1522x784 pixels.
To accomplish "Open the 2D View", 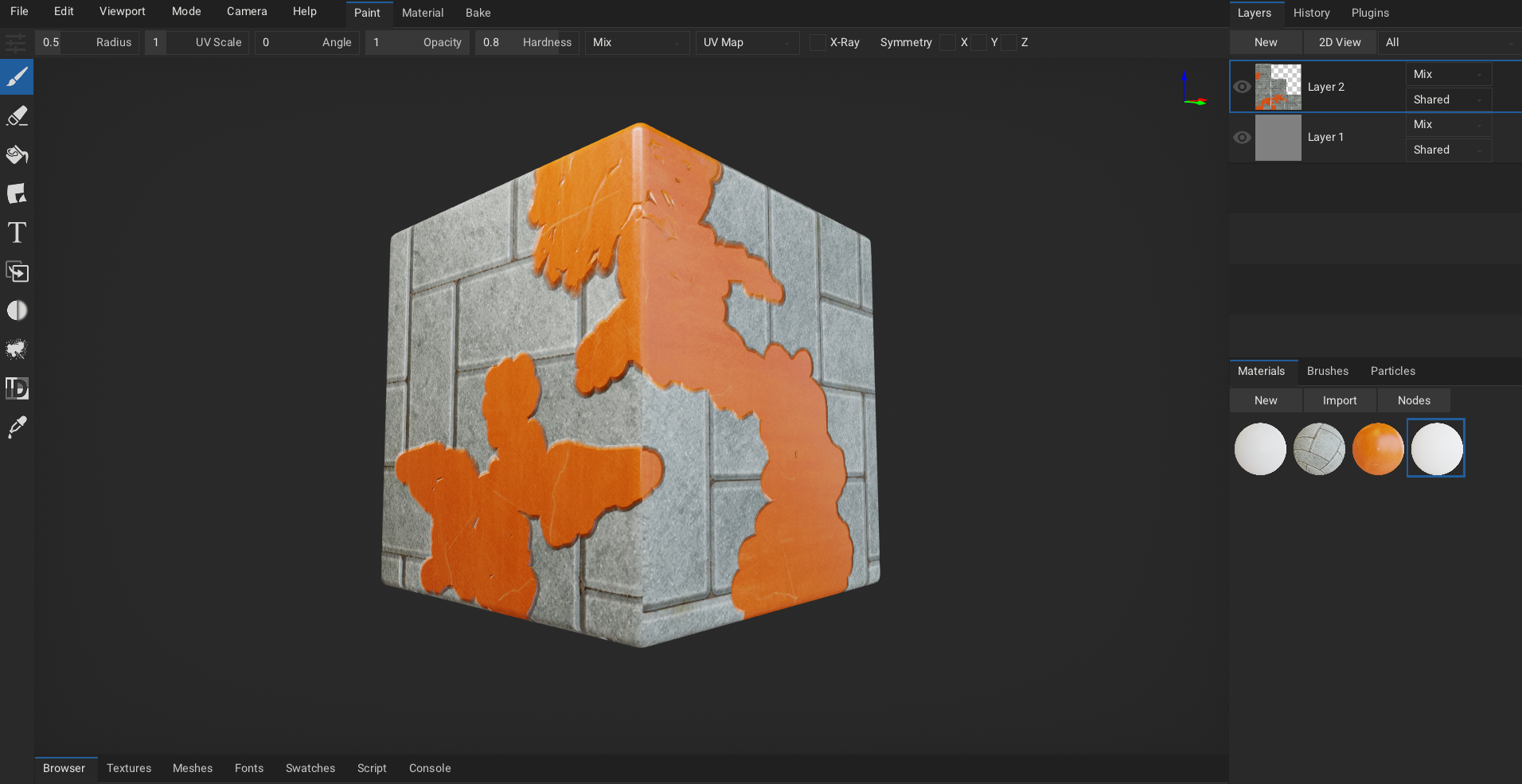I will click(1340, 42).
